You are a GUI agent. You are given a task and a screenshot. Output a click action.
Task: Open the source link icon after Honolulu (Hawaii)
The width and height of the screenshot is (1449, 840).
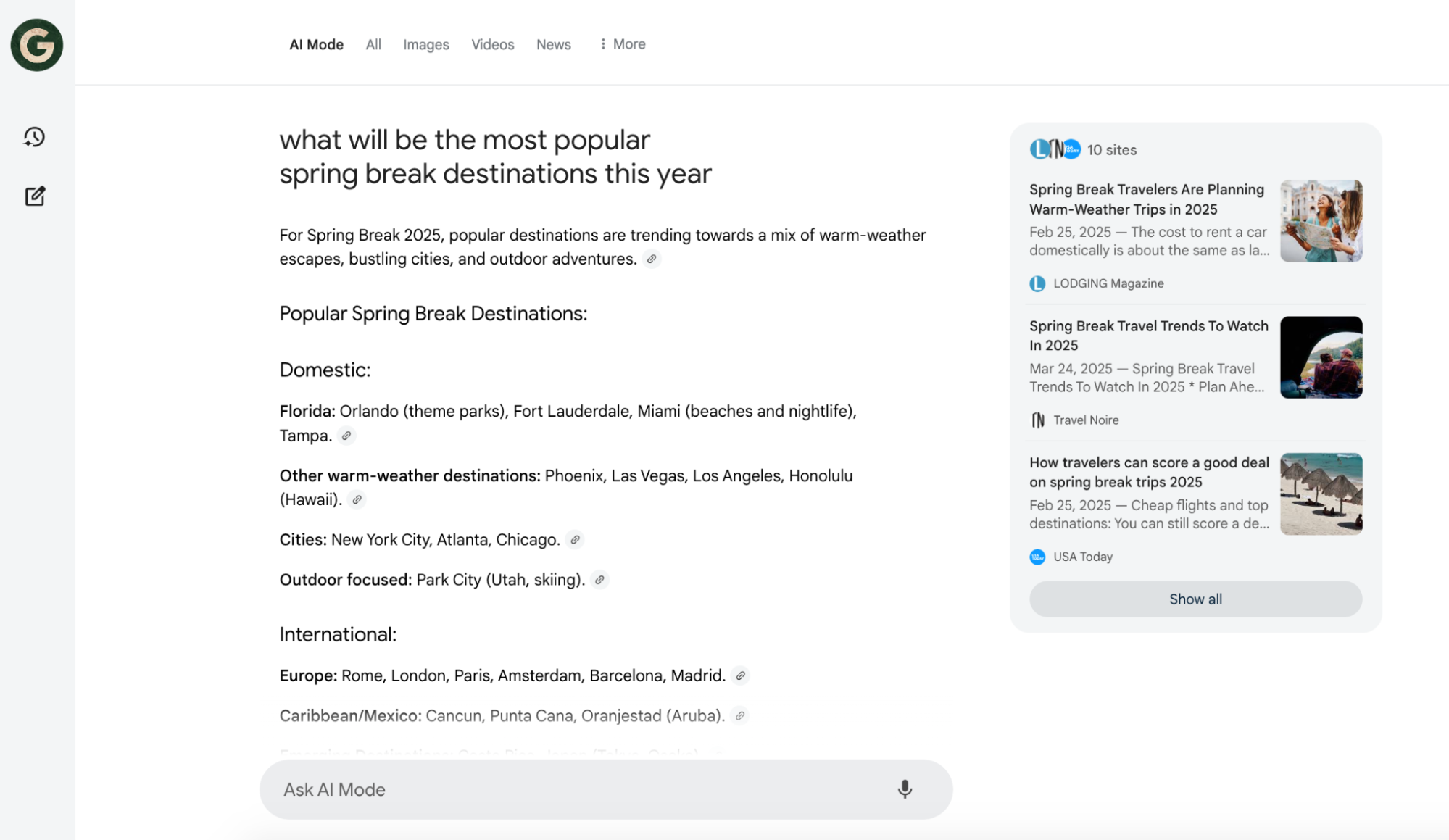(357, 499)
